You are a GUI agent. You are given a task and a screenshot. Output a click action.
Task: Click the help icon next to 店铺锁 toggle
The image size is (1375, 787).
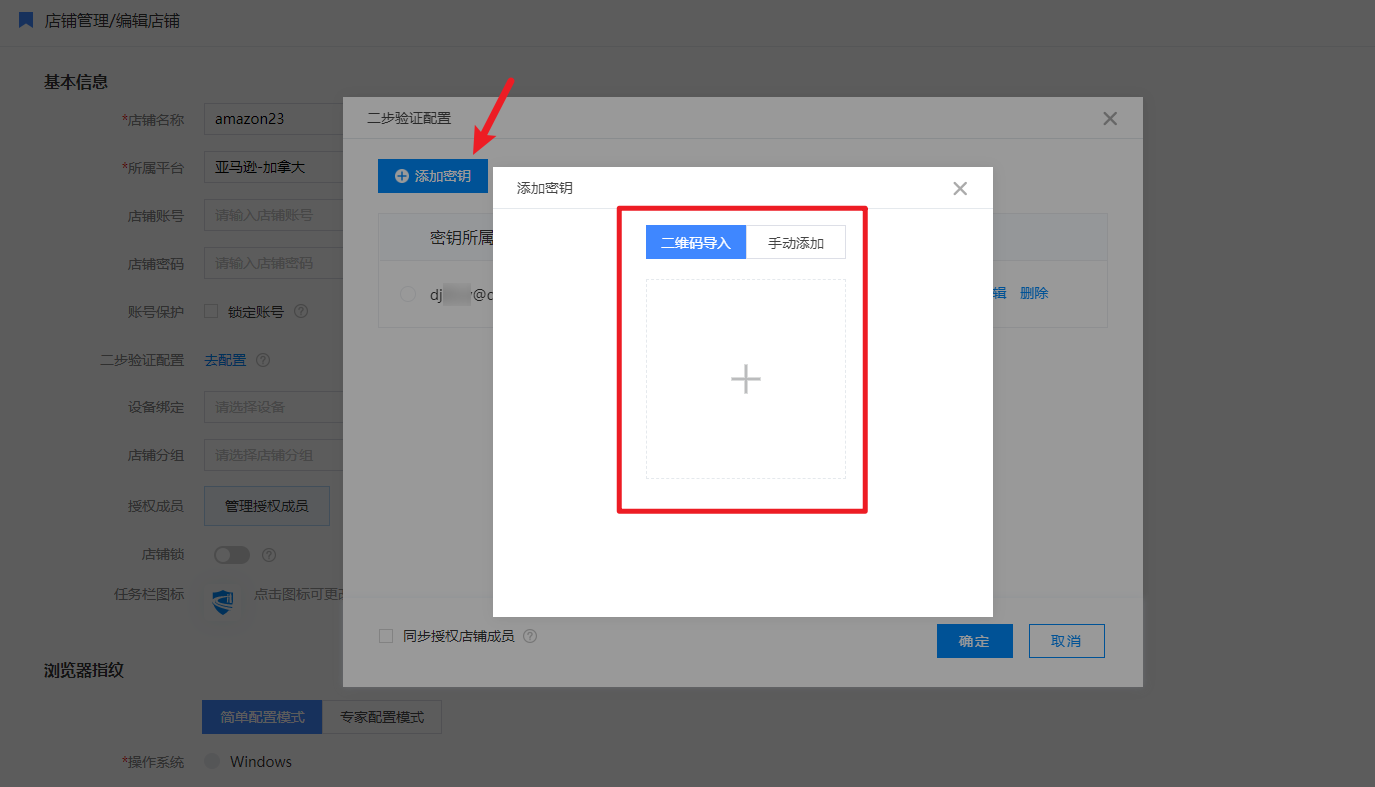[x=269, y=555]
